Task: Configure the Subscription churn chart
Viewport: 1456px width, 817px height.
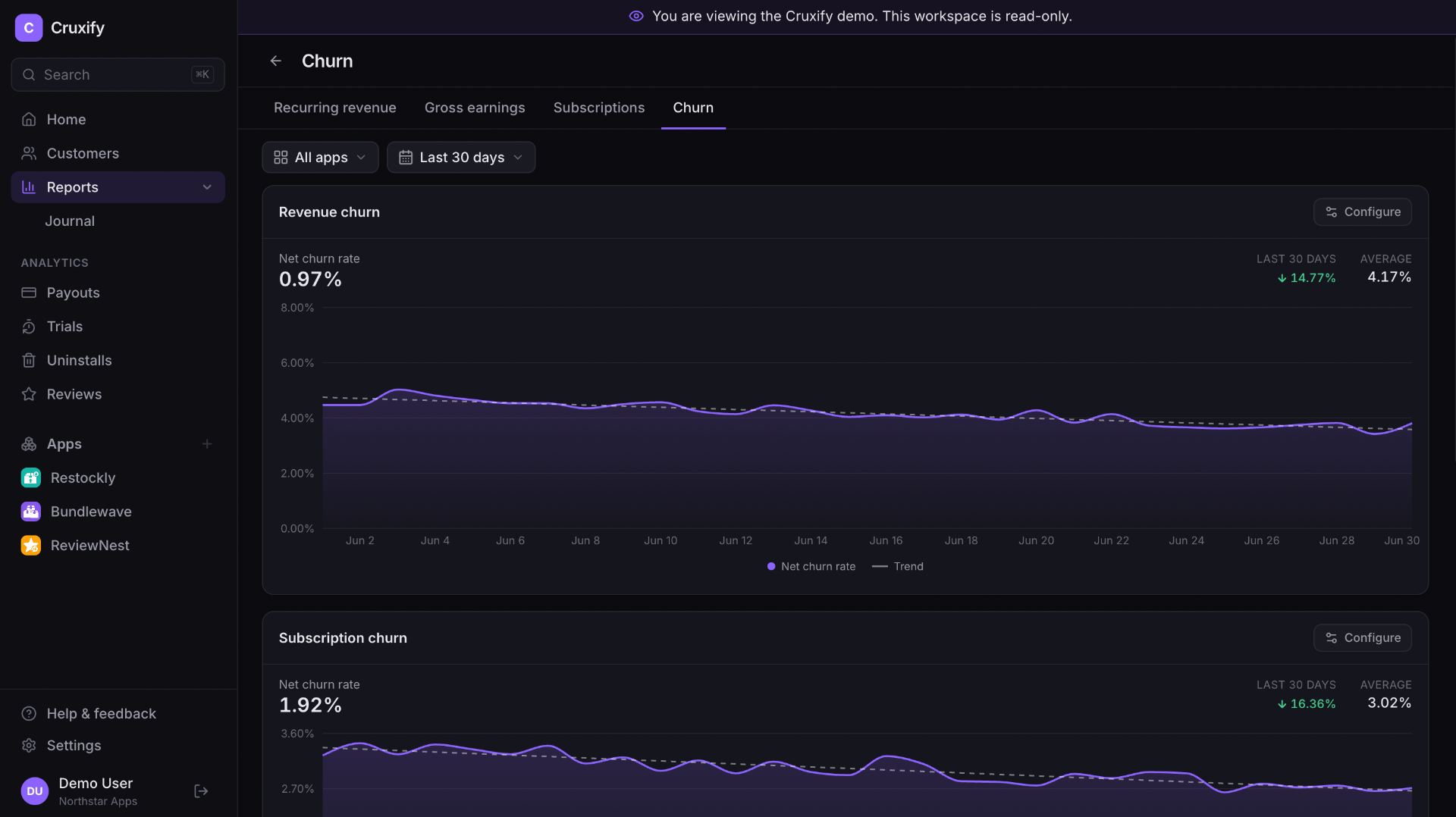Action: pos(1363,638)
